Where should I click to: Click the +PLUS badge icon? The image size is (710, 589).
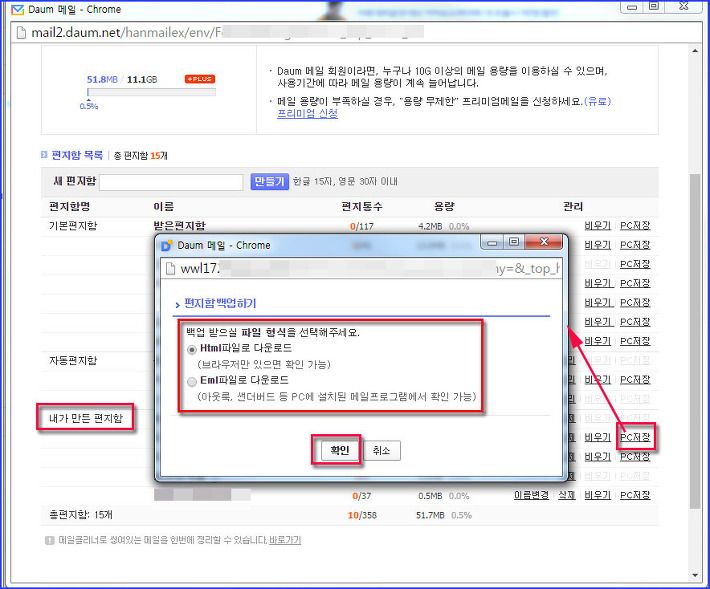click(x=200, y=79)
